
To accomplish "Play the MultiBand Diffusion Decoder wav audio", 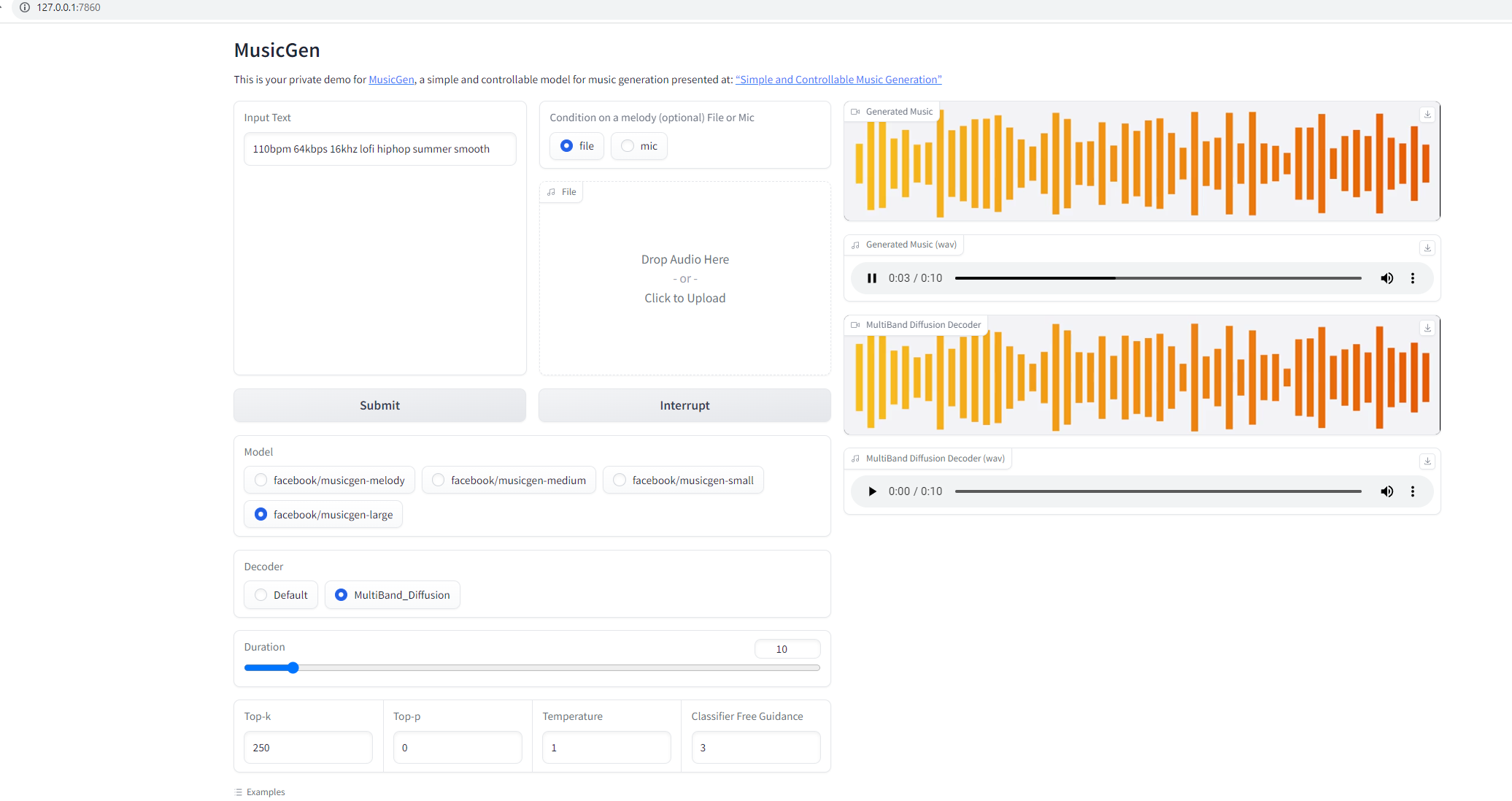I will [872, 491].
